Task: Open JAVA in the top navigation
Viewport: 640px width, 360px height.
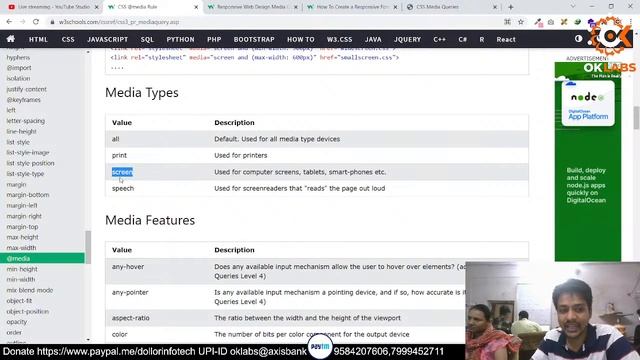Action: [x=373, y=39]
